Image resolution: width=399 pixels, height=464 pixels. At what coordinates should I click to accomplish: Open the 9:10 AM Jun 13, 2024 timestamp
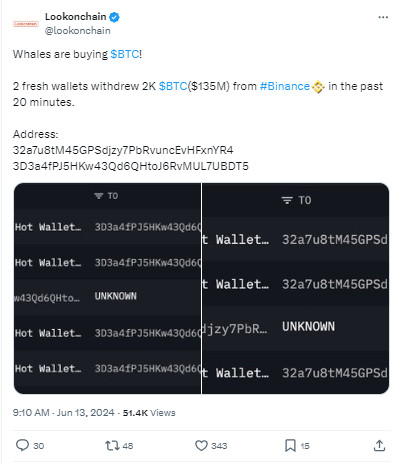(x=63, y=413)
